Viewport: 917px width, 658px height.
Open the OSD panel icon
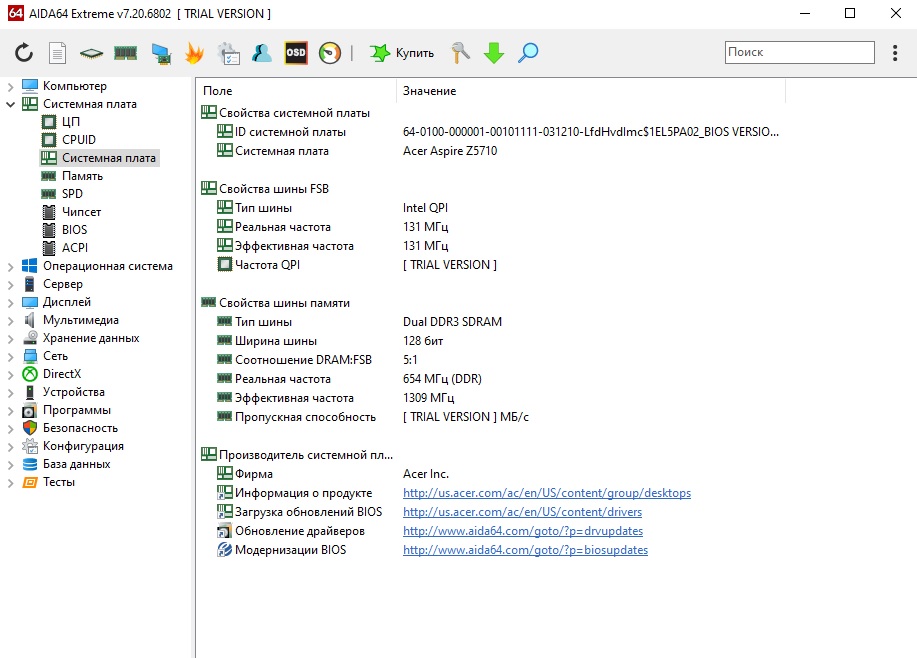[x=296, y=53]
